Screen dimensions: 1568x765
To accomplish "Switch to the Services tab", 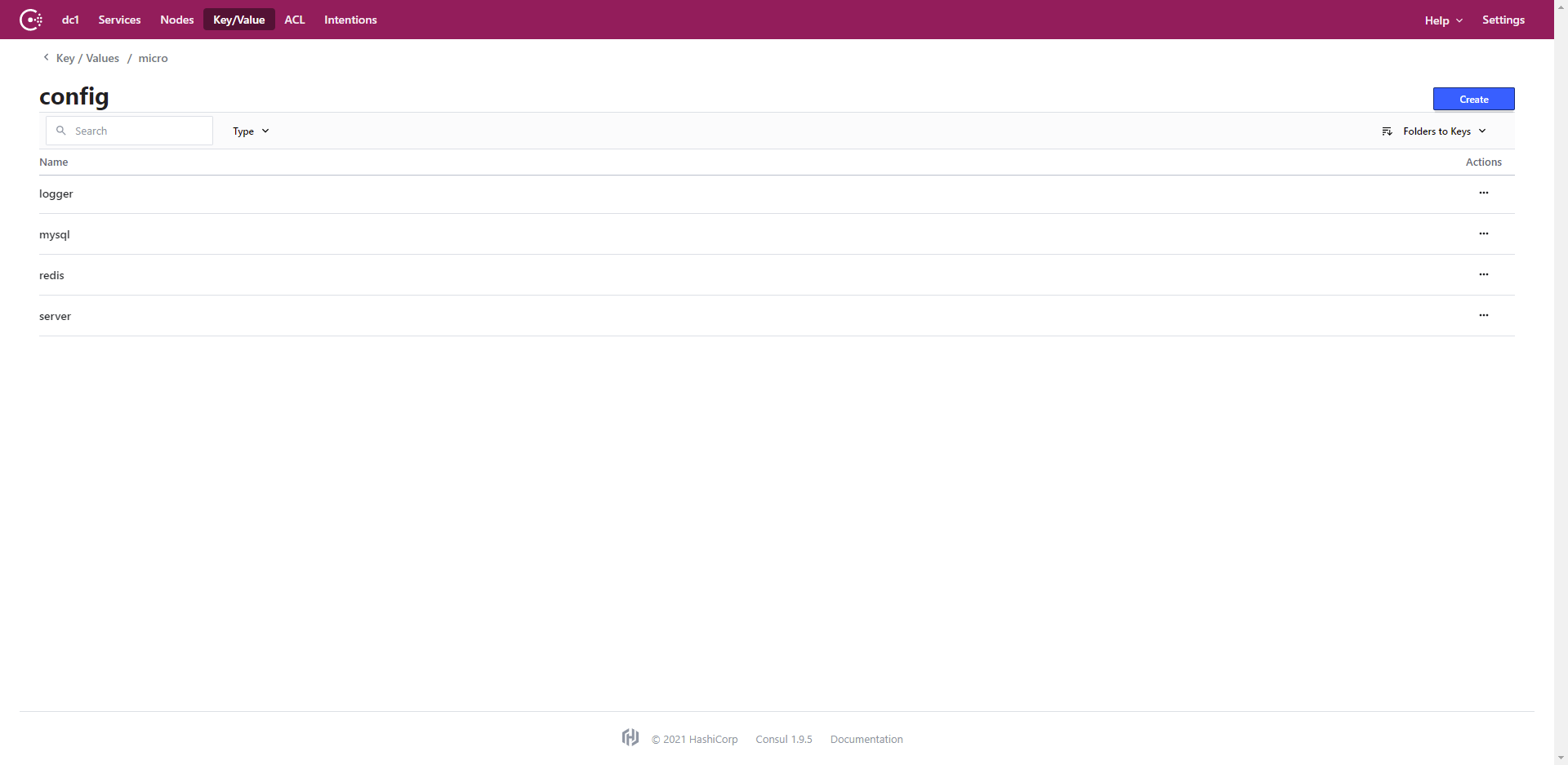I will point(119,20).
